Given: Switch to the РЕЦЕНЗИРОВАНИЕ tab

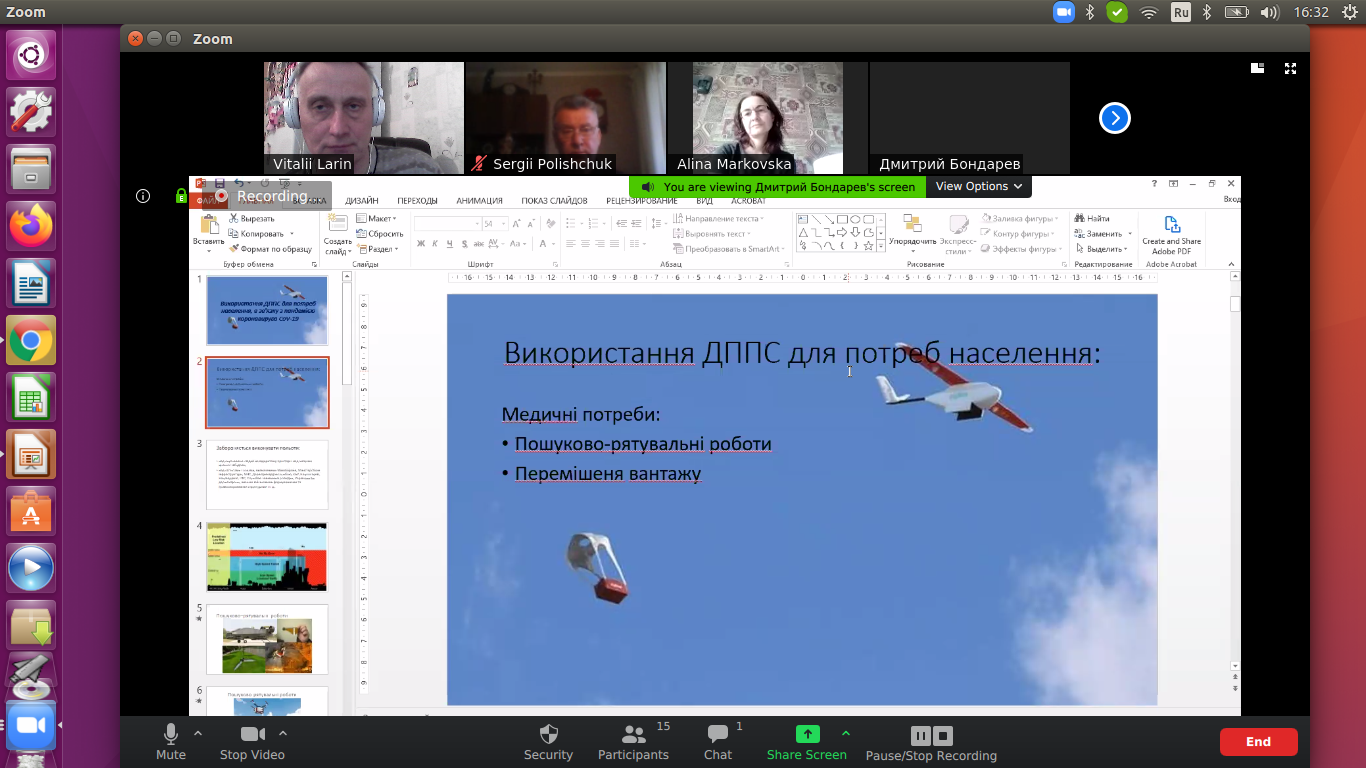Looking at the screenshot, I should tap(642, 201).
